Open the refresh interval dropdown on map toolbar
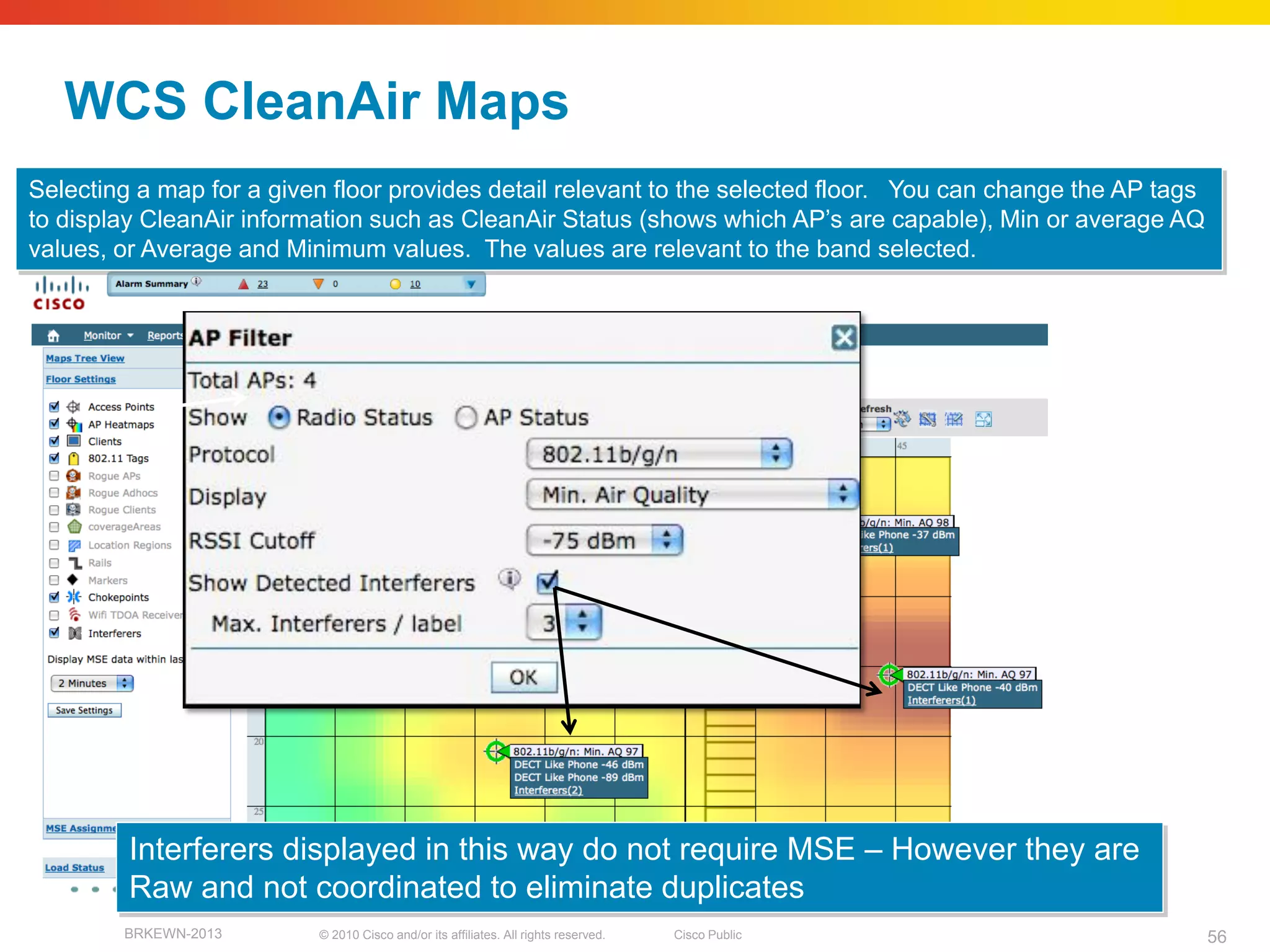 882,424
